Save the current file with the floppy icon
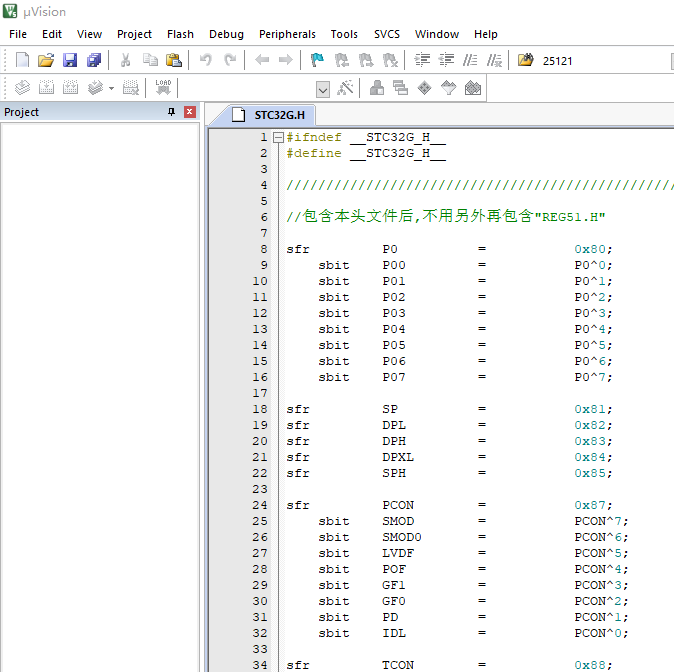The height and width of the screenshot is (672, 674). [x=70, y=60]
